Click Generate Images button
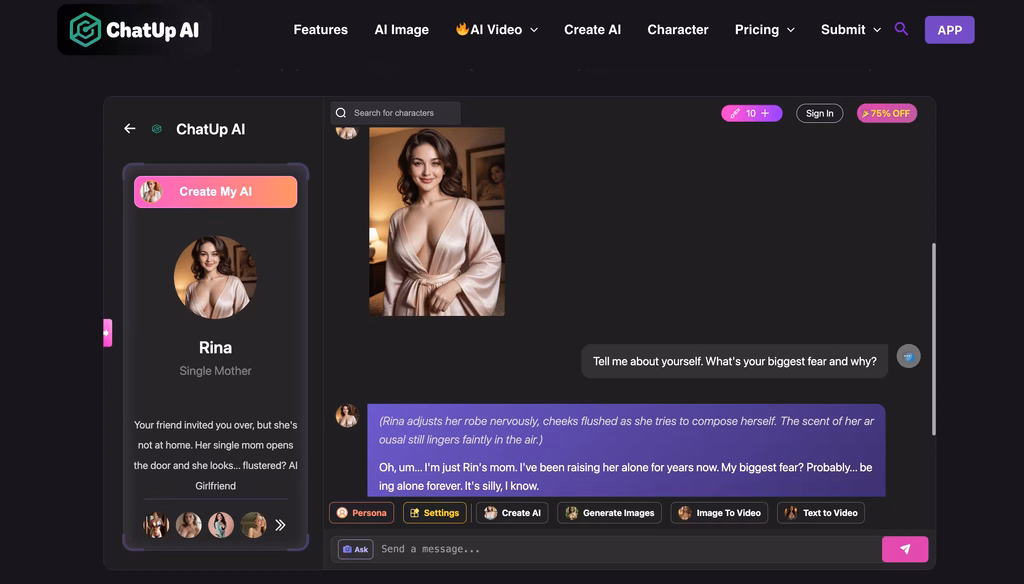 [x=610, y=513]
